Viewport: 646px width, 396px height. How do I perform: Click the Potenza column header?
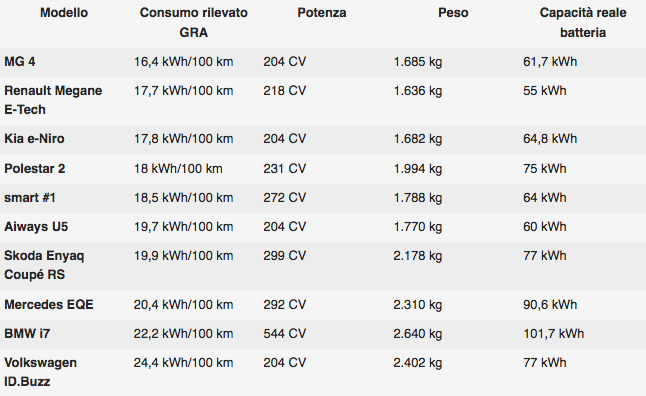click(322, 13)
